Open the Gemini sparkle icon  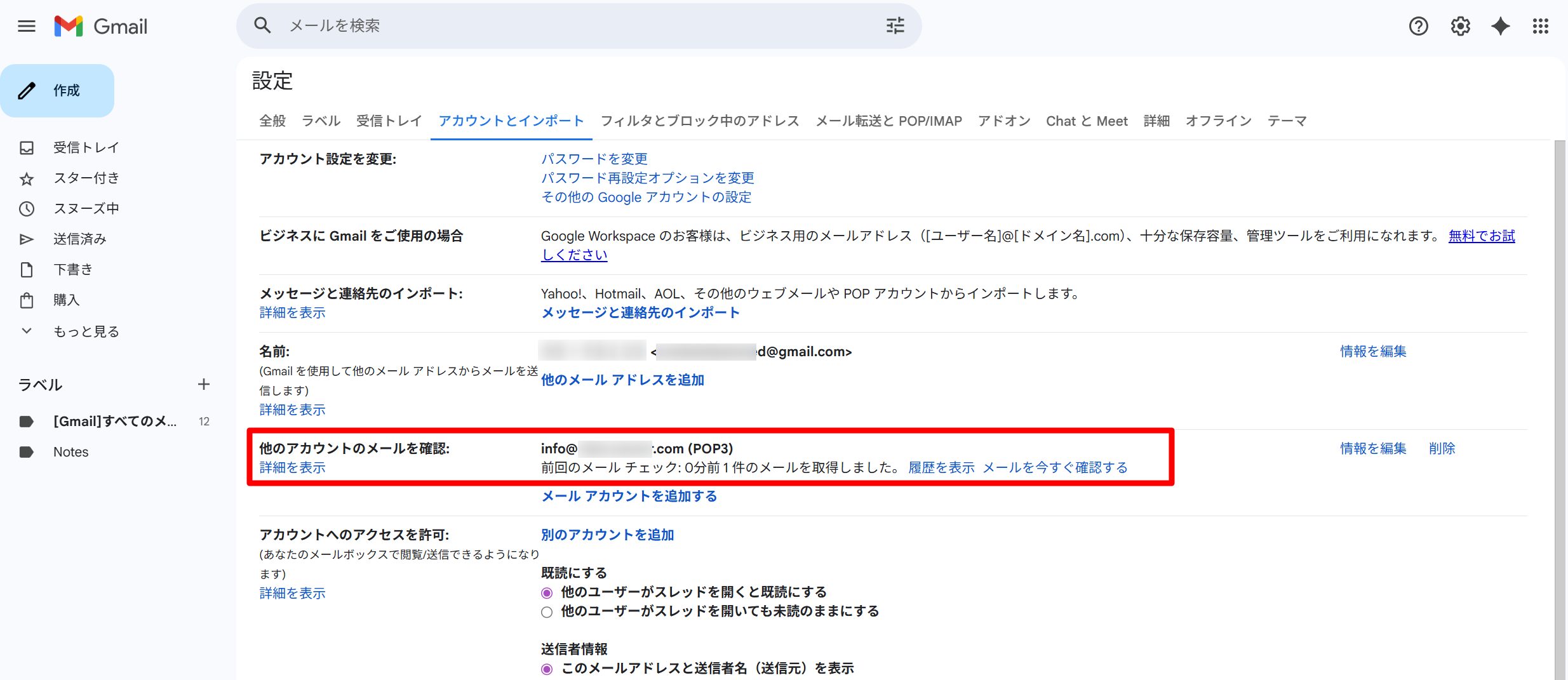point(1500,26)
